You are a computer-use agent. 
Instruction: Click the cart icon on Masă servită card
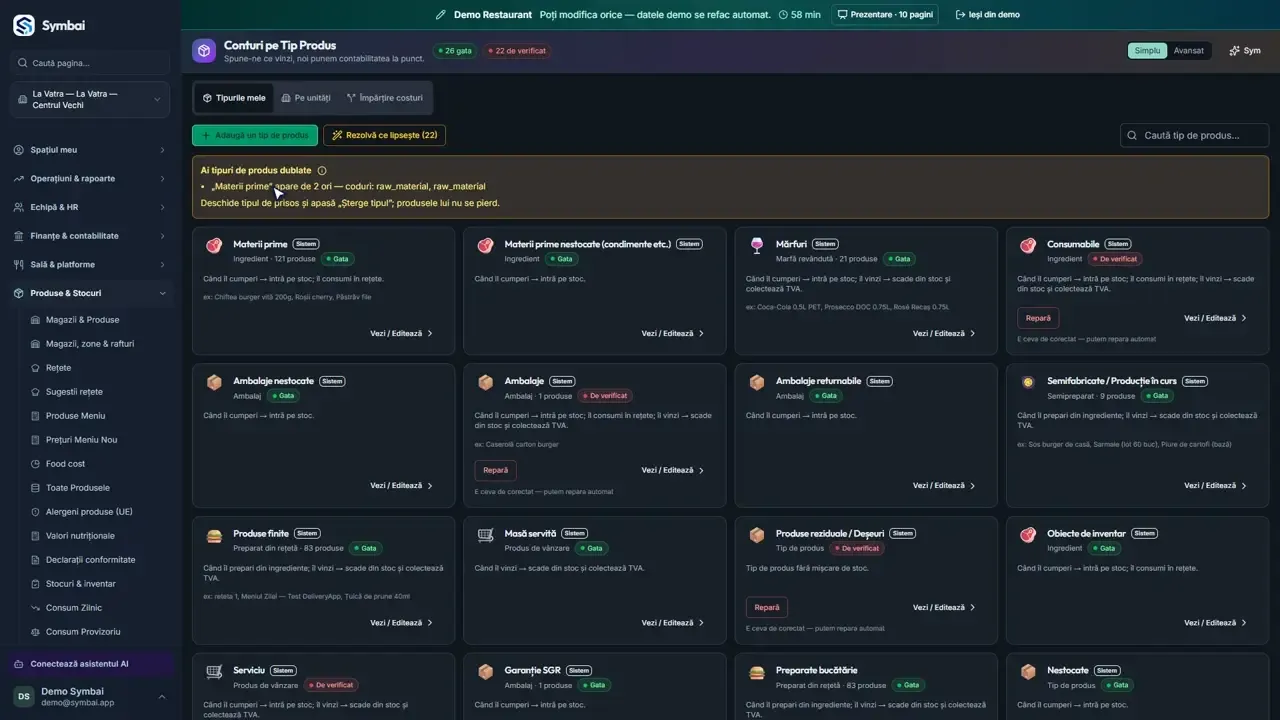485,535
